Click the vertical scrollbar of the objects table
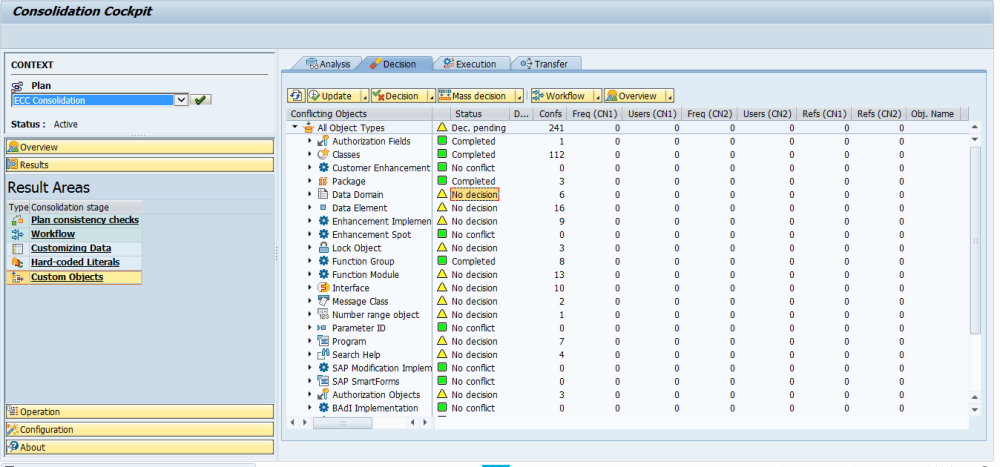Viewport: 1000px width, 467px height. (974, 240)
